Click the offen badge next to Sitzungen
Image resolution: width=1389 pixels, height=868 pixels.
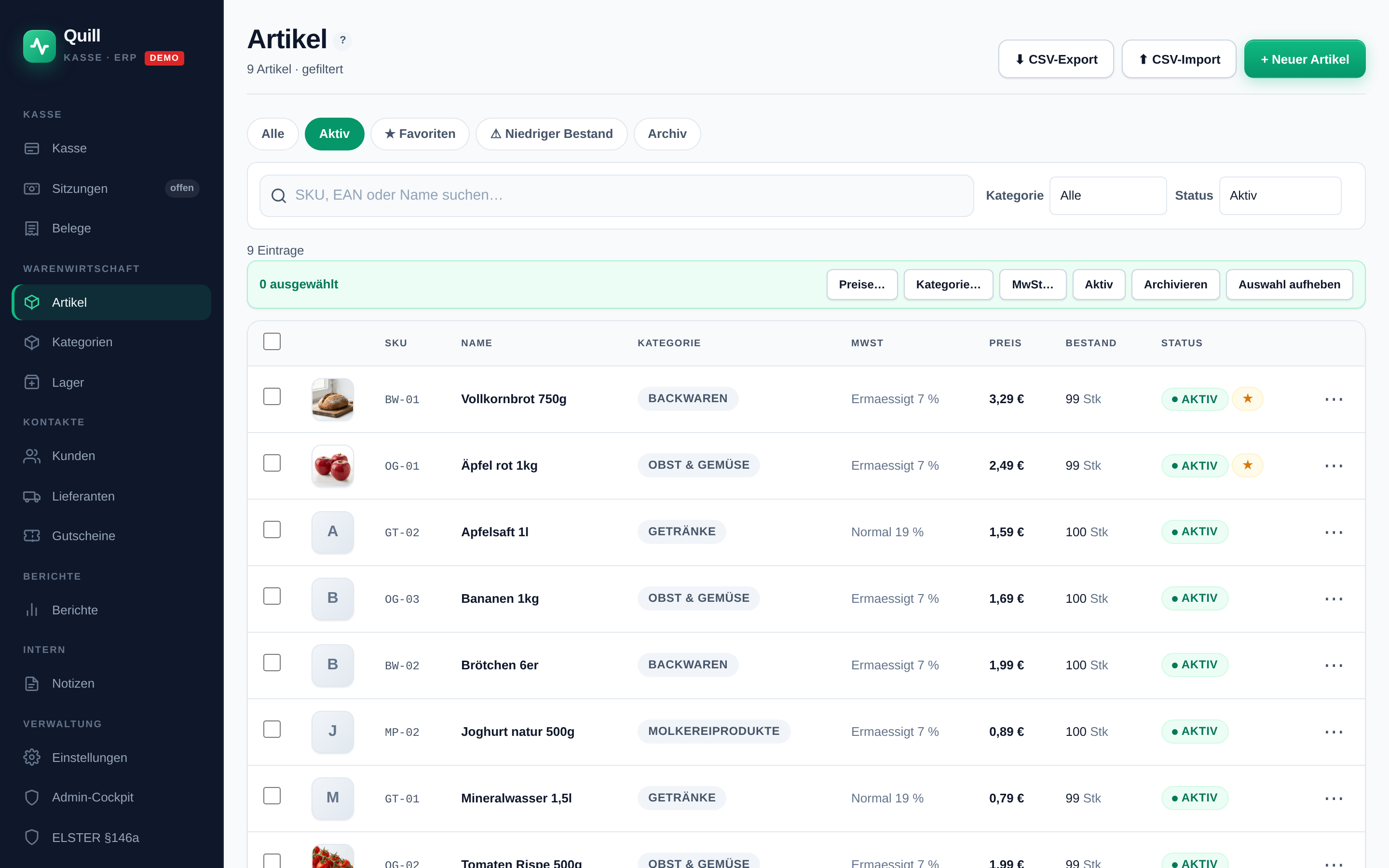182,188
